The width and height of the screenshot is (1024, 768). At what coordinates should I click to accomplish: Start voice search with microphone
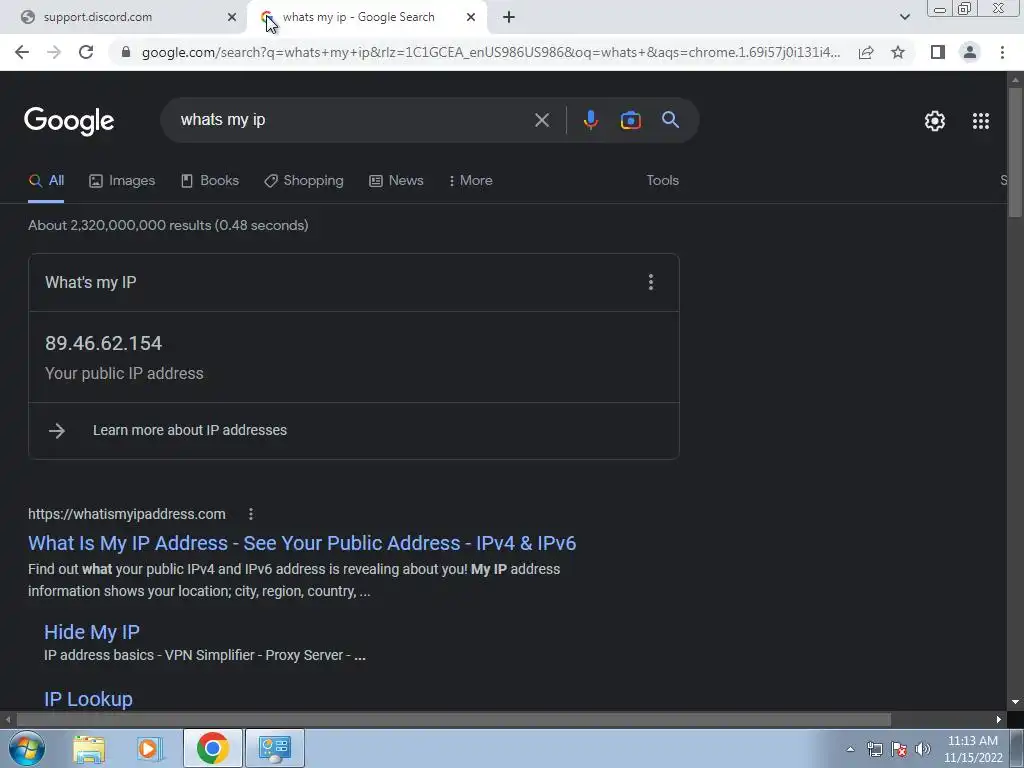tap(590, 120)
